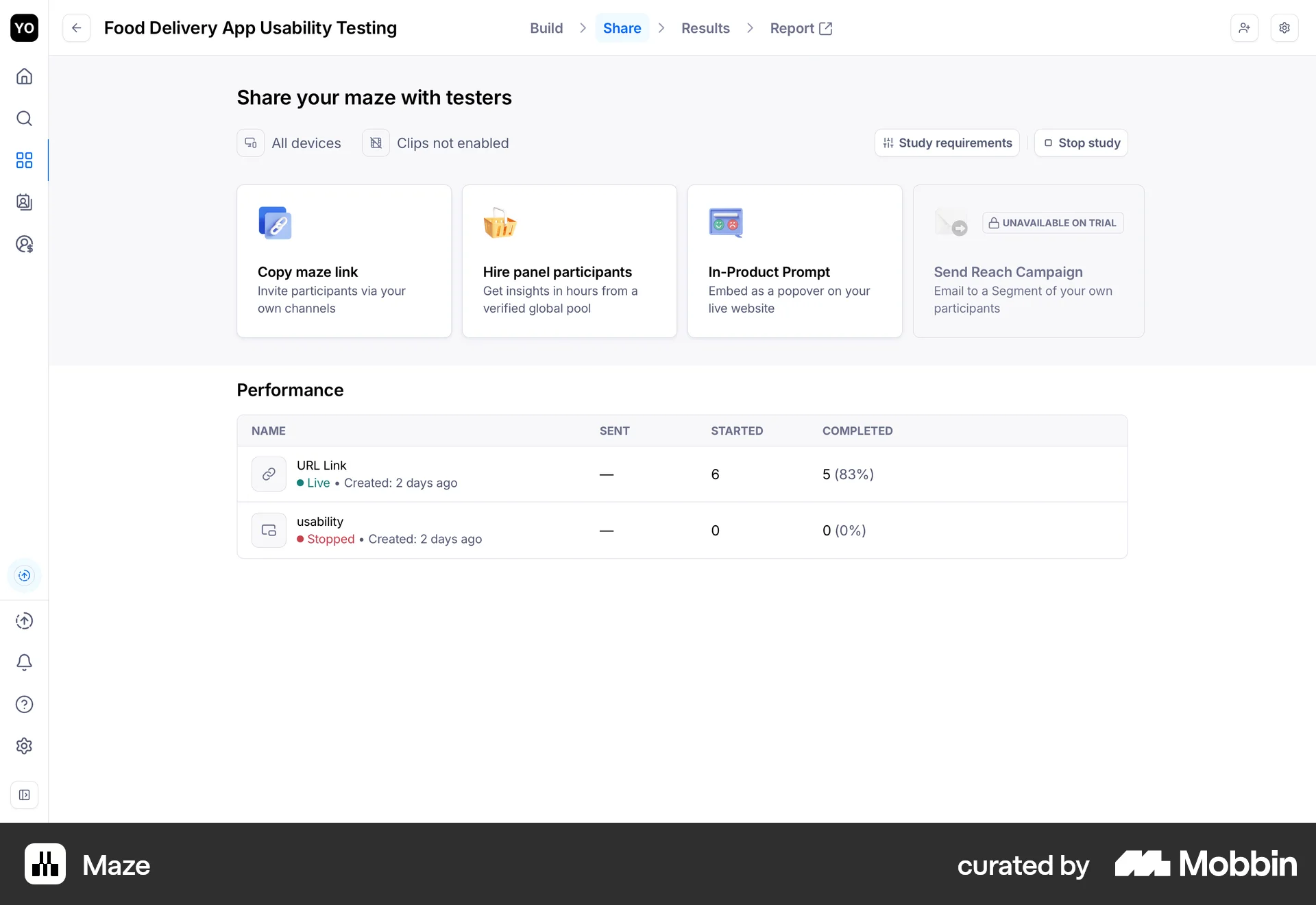This screenshot has width=1316, height=905.
Task: Select the monetization icon in sidebar
Action: click(x=24, y=244)
